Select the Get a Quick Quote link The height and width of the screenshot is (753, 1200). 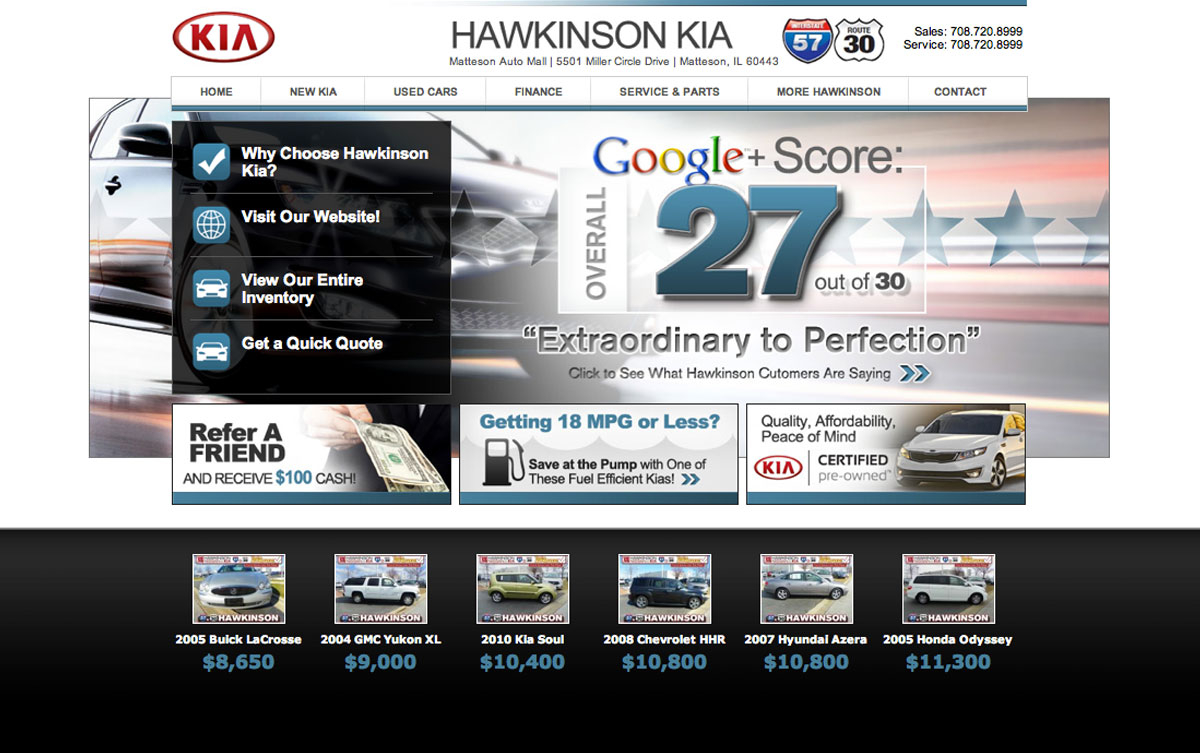pos(312,343)
